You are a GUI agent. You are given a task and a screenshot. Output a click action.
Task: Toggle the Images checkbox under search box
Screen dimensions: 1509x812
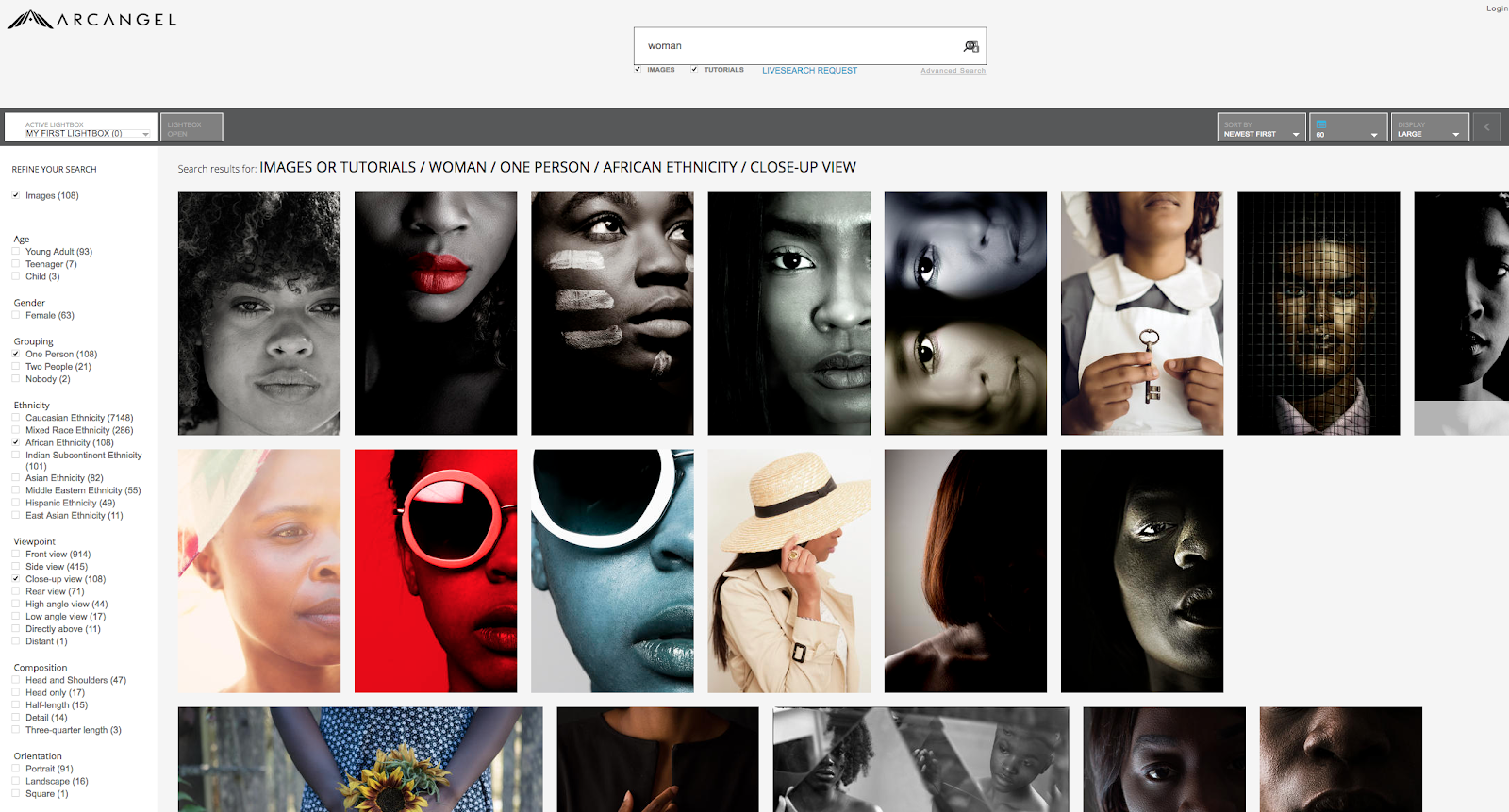pyautogui.click(x=638, y=69)
